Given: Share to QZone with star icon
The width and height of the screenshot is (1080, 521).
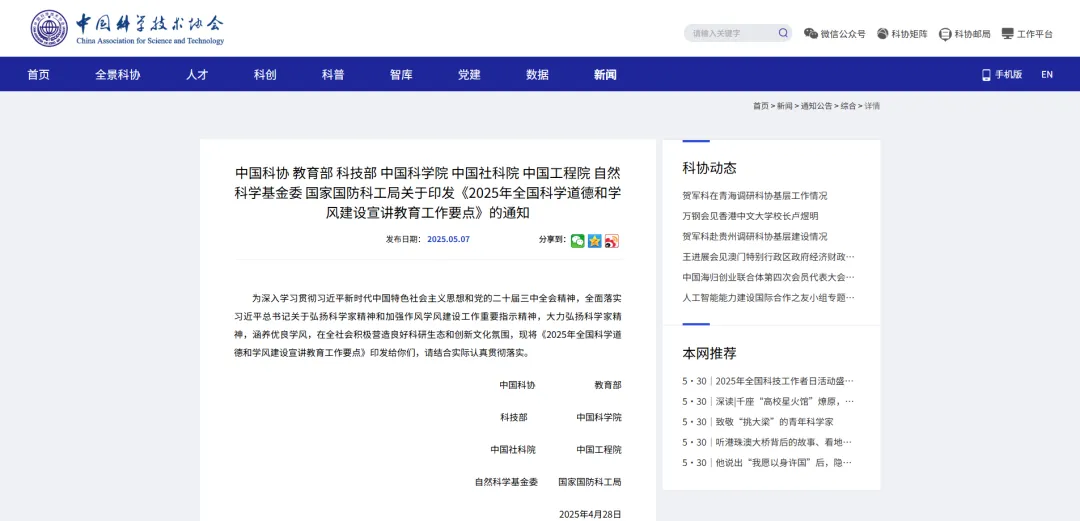Looking at the screenshot, I should [x=594, y=240].
